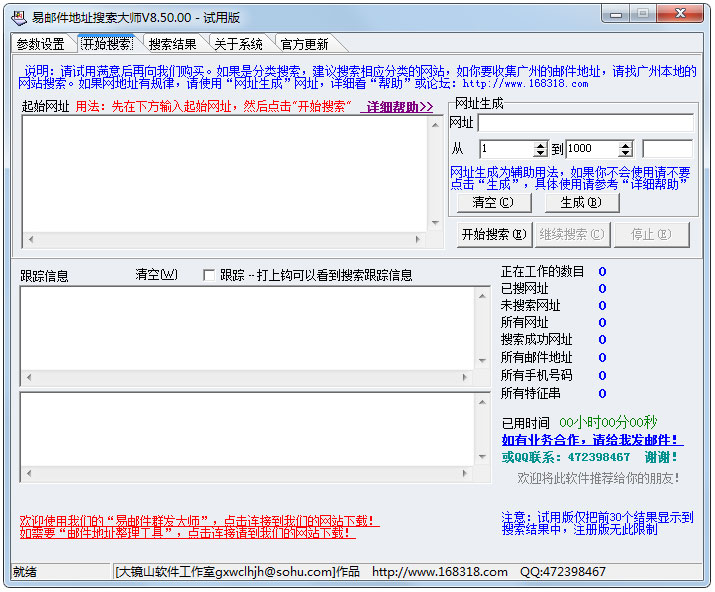
Task: Clear tracking info with 清空(W)
Action: (156, 275)
